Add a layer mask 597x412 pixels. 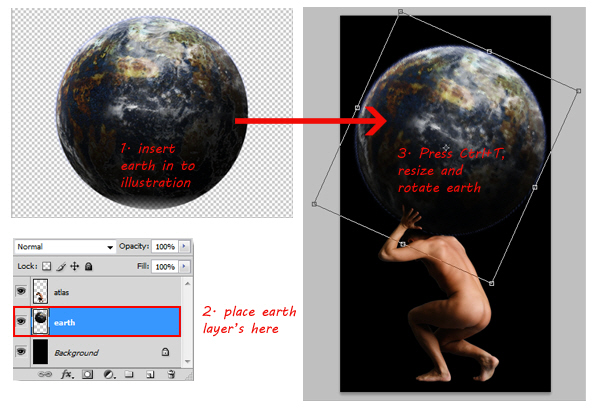(x=88, y=374)
